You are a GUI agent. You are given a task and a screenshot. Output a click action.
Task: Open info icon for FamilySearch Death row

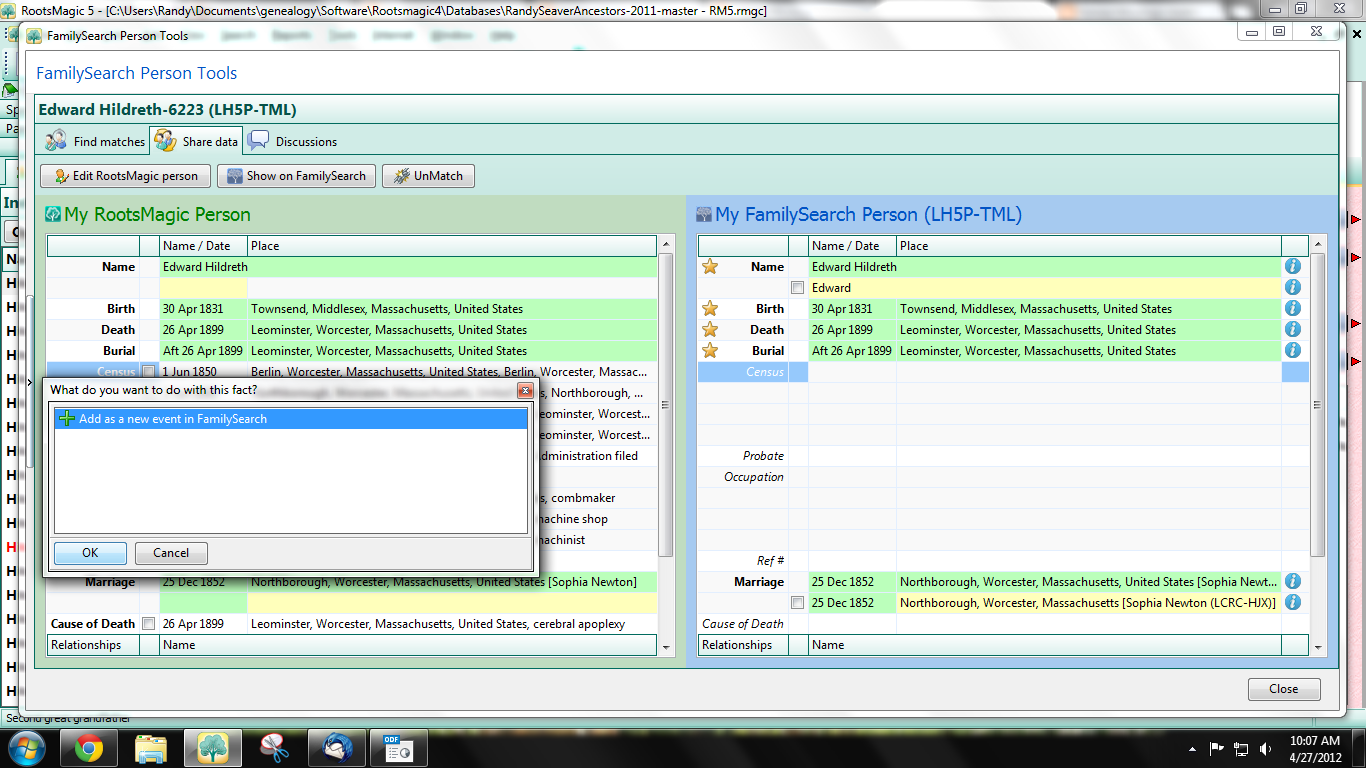(x=1293, y=330)
